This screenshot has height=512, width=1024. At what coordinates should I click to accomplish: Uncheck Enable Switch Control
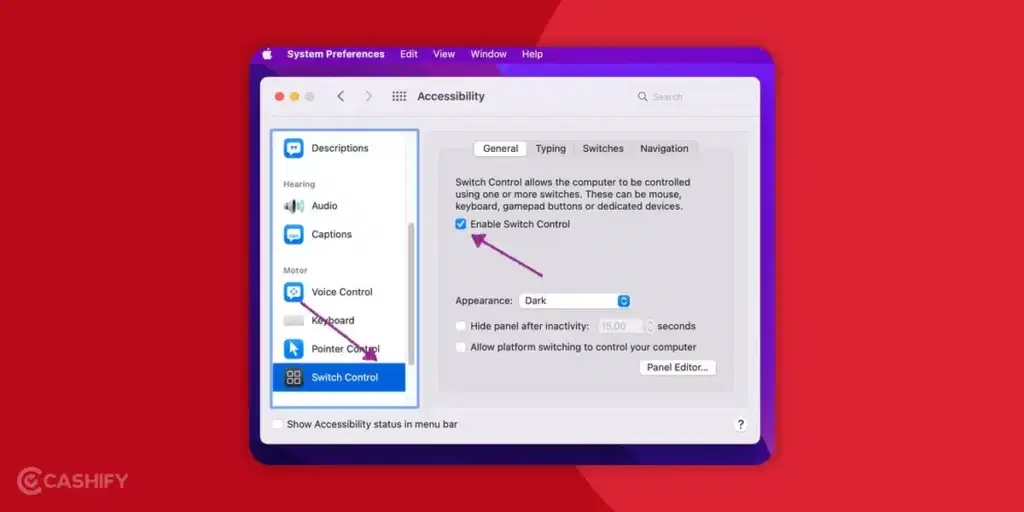[x=461, y=224]
